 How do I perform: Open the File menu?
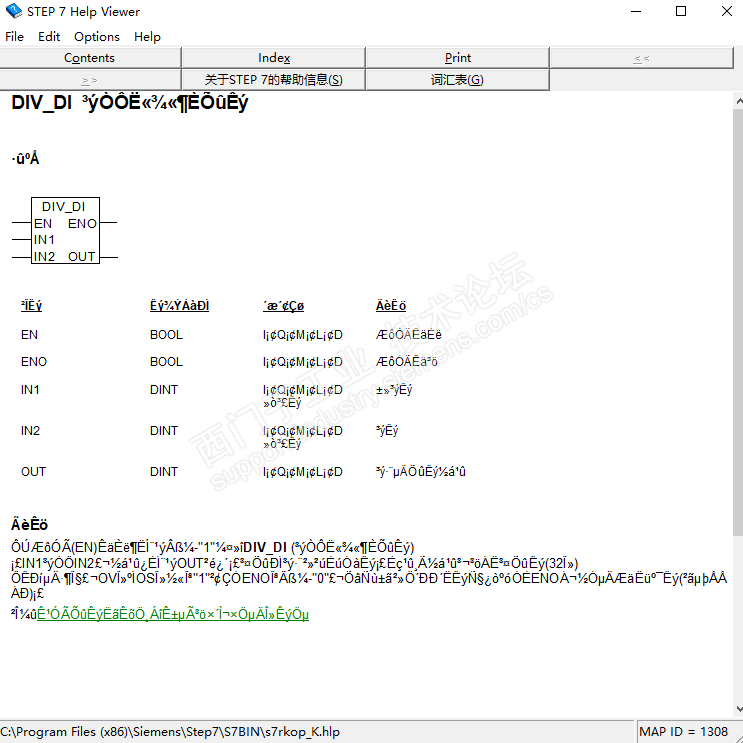(14, 36)
